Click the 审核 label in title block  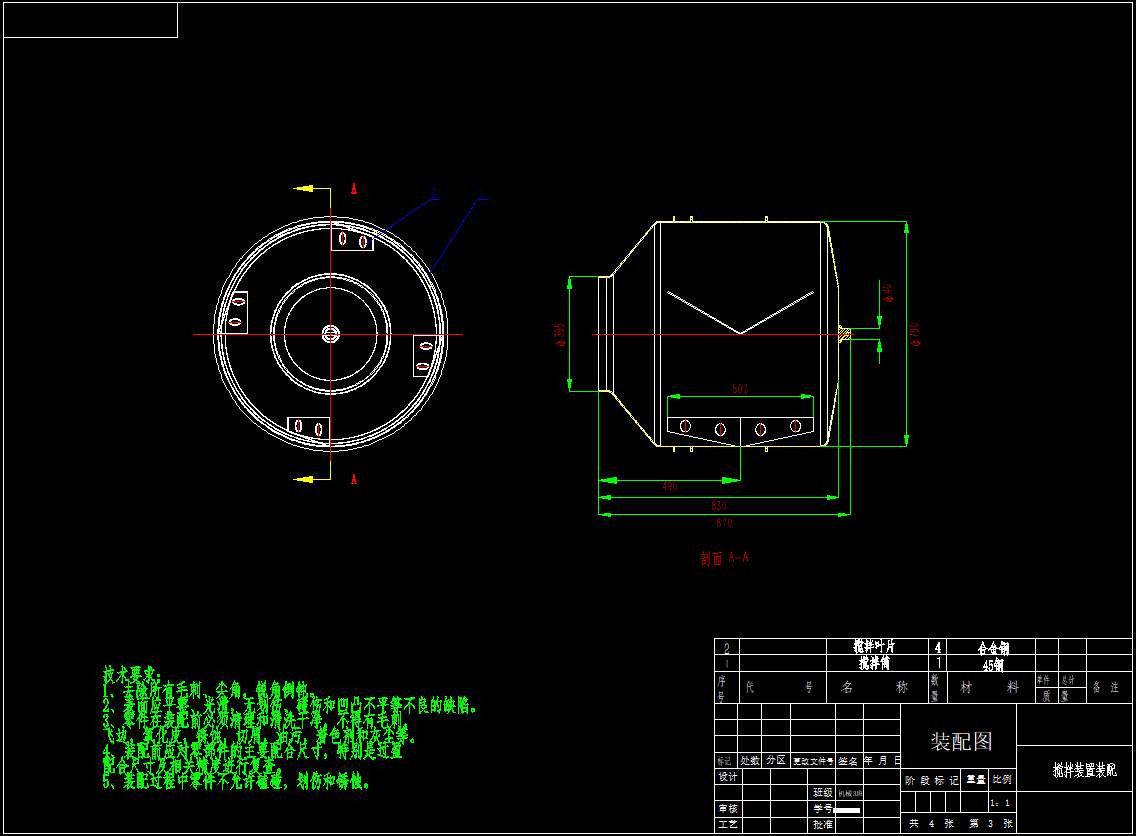[727, 808]
